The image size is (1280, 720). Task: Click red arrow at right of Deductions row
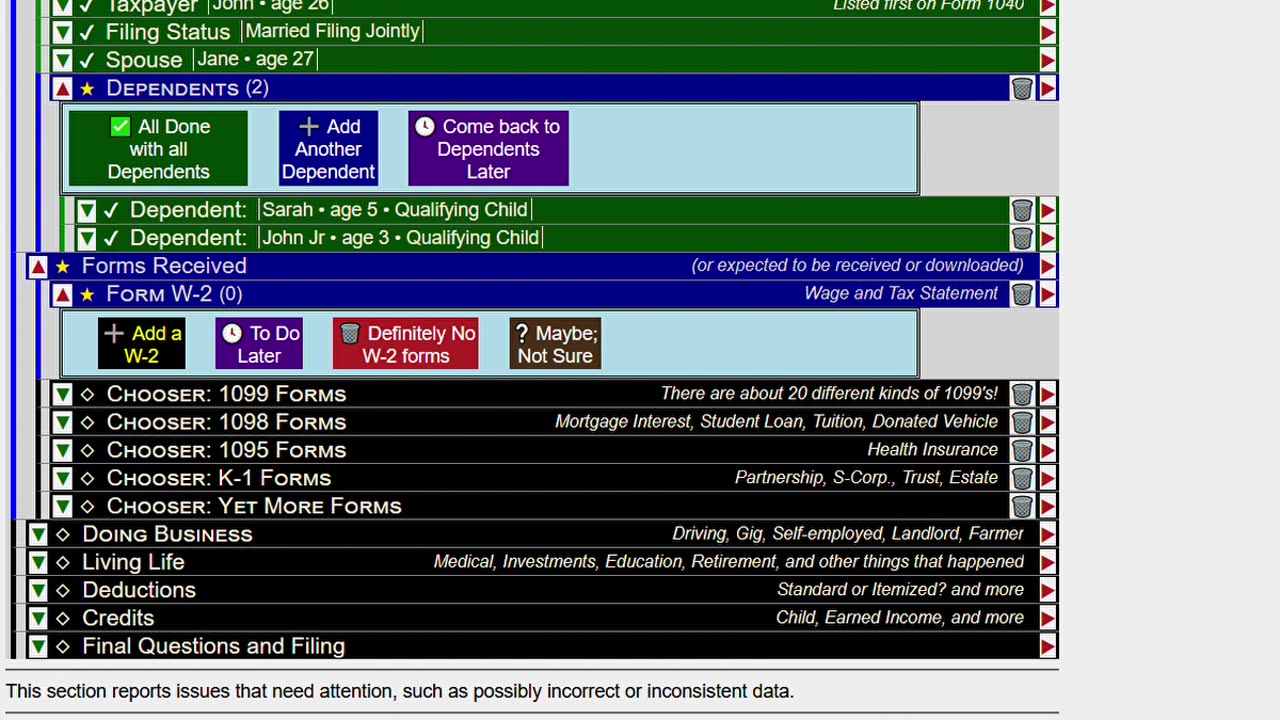tap(1047, 590)
